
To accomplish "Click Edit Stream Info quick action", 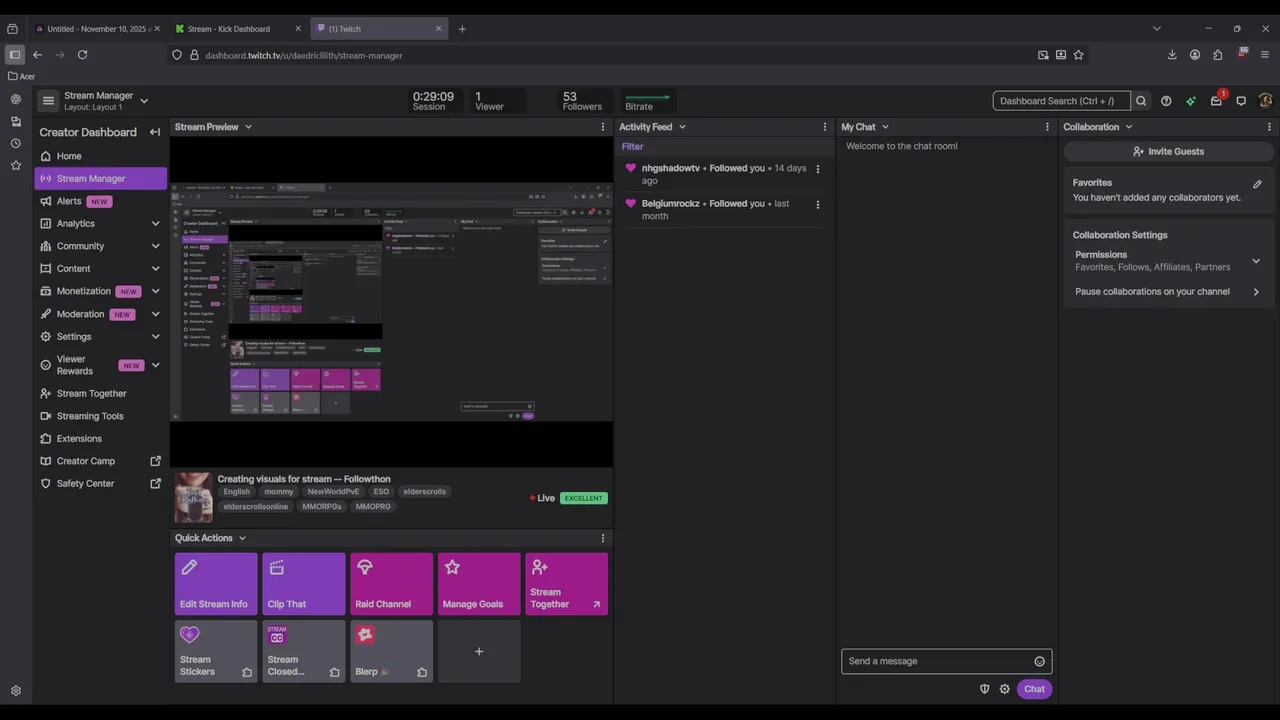I will pos(216,584).
